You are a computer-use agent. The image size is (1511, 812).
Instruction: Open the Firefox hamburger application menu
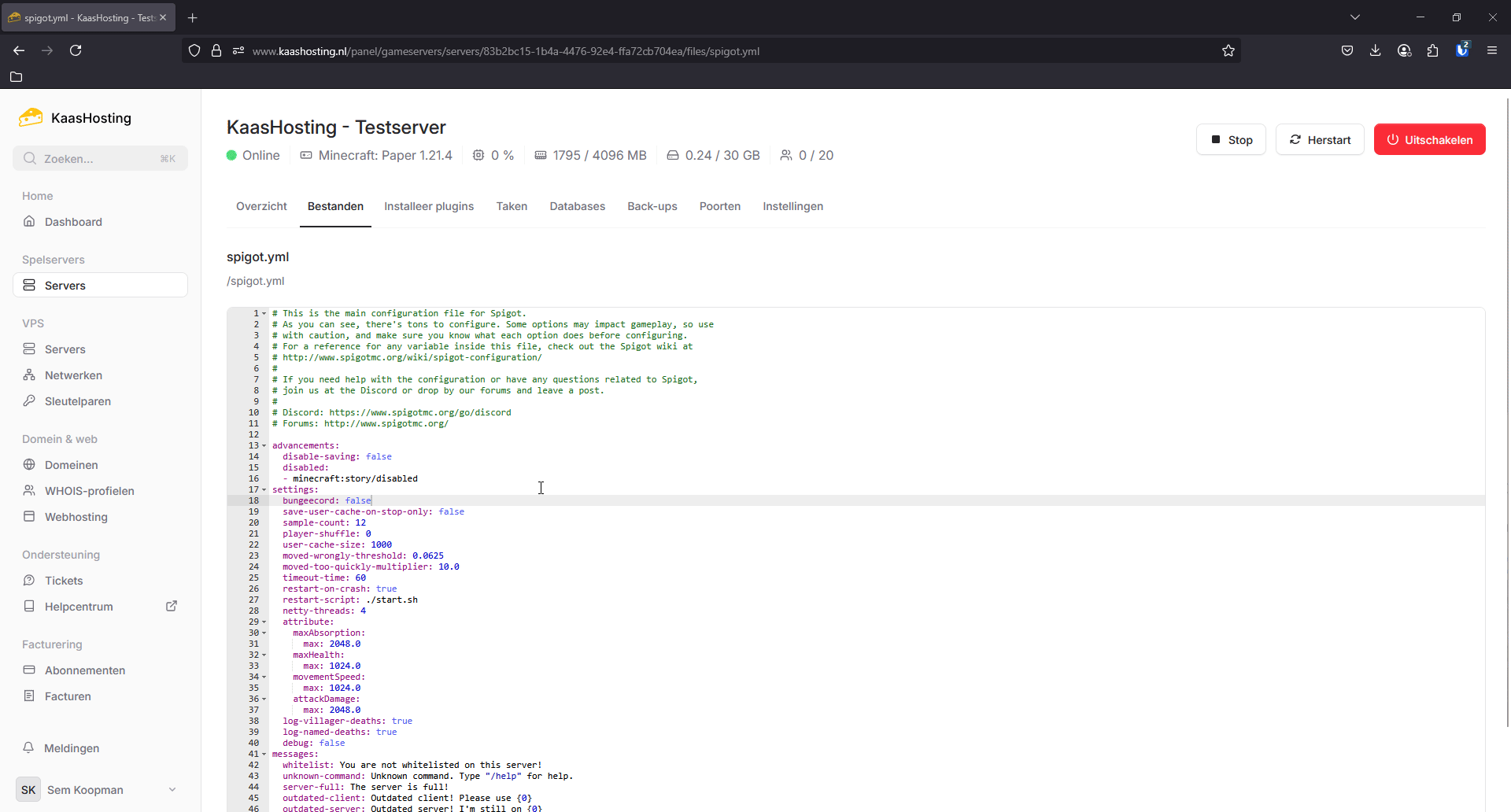pos(1491,50)
